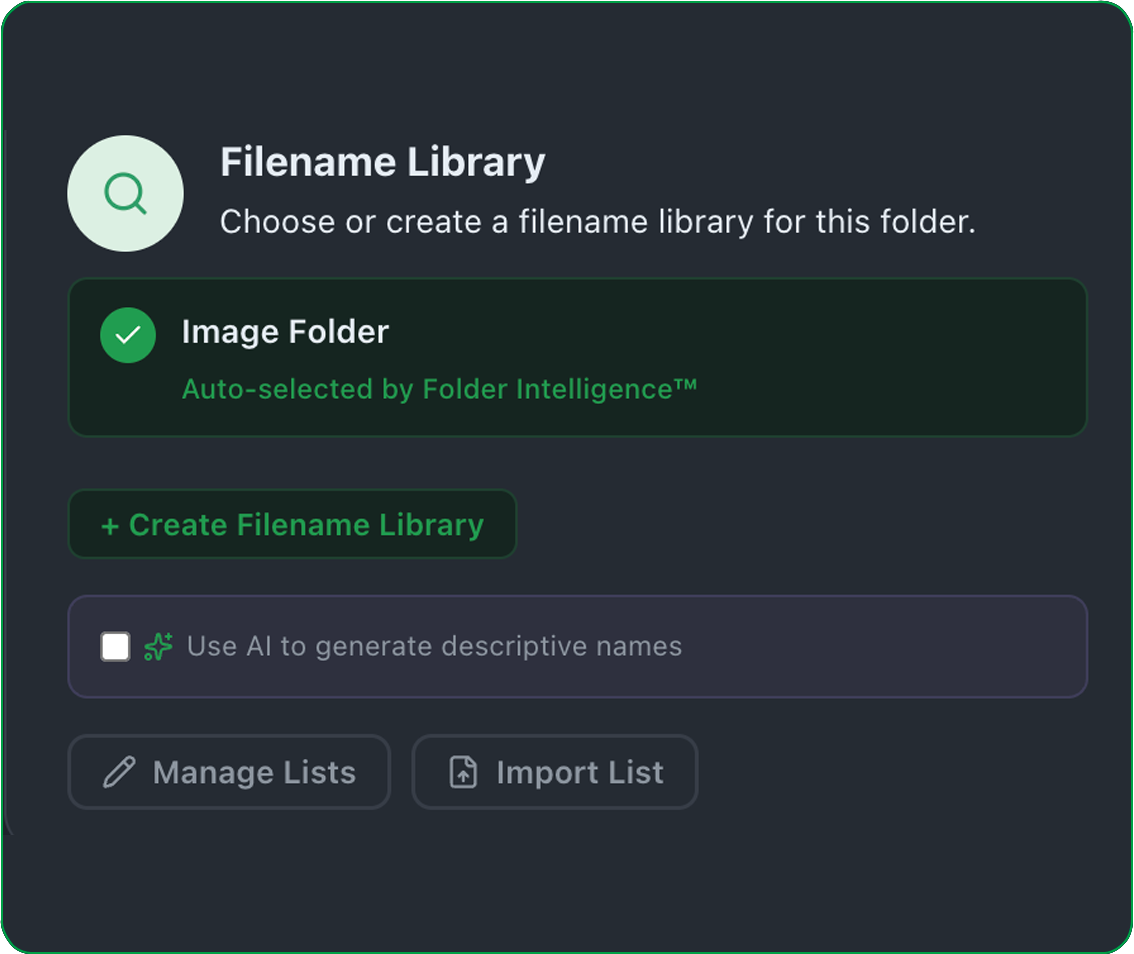Click 'Auto-selected by Folder Intelligence™' text
Image resolution: width=1134 pixels, height=954 pixels.
[440, 389]
